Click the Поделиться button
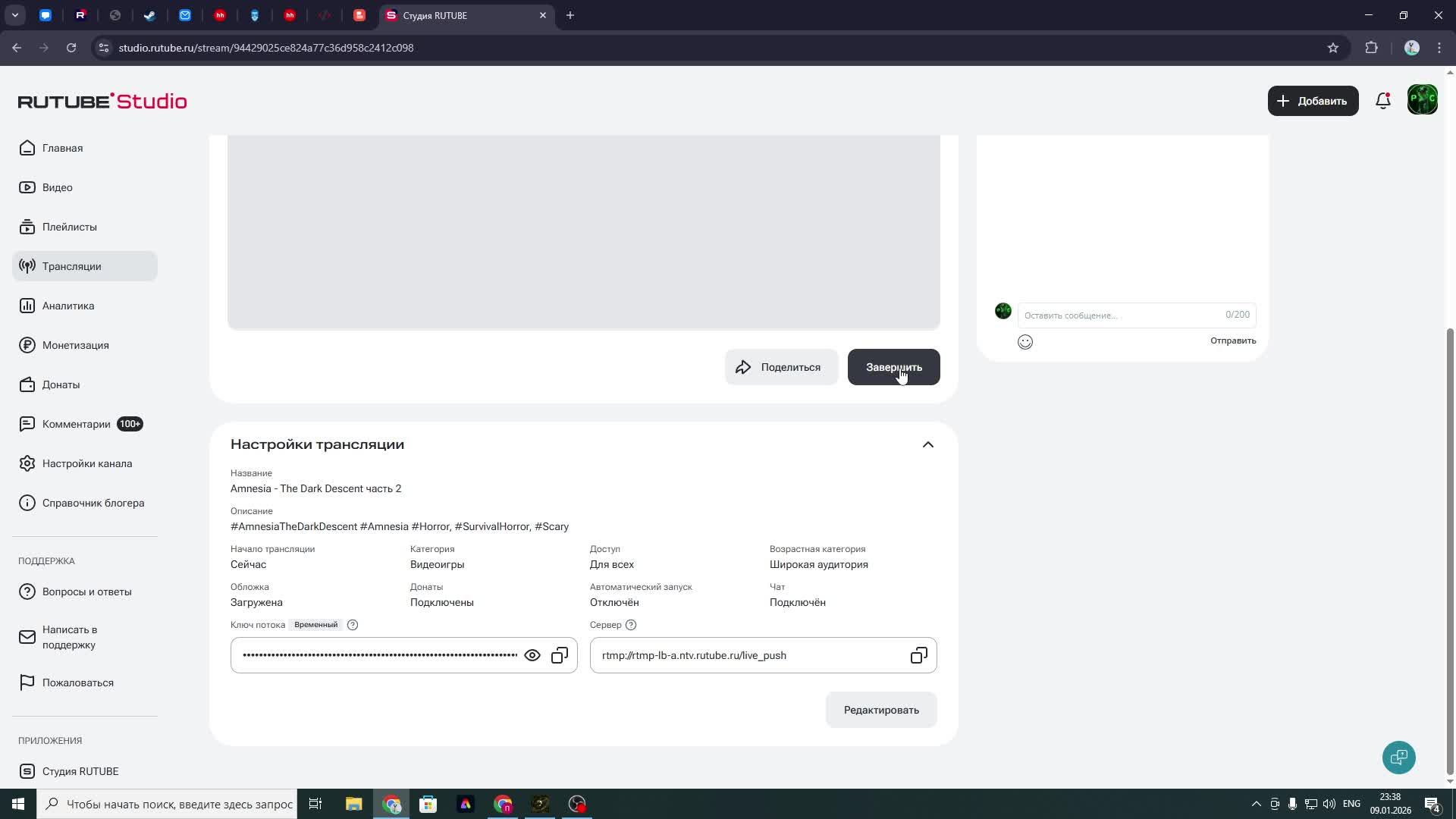 point(780,367)
